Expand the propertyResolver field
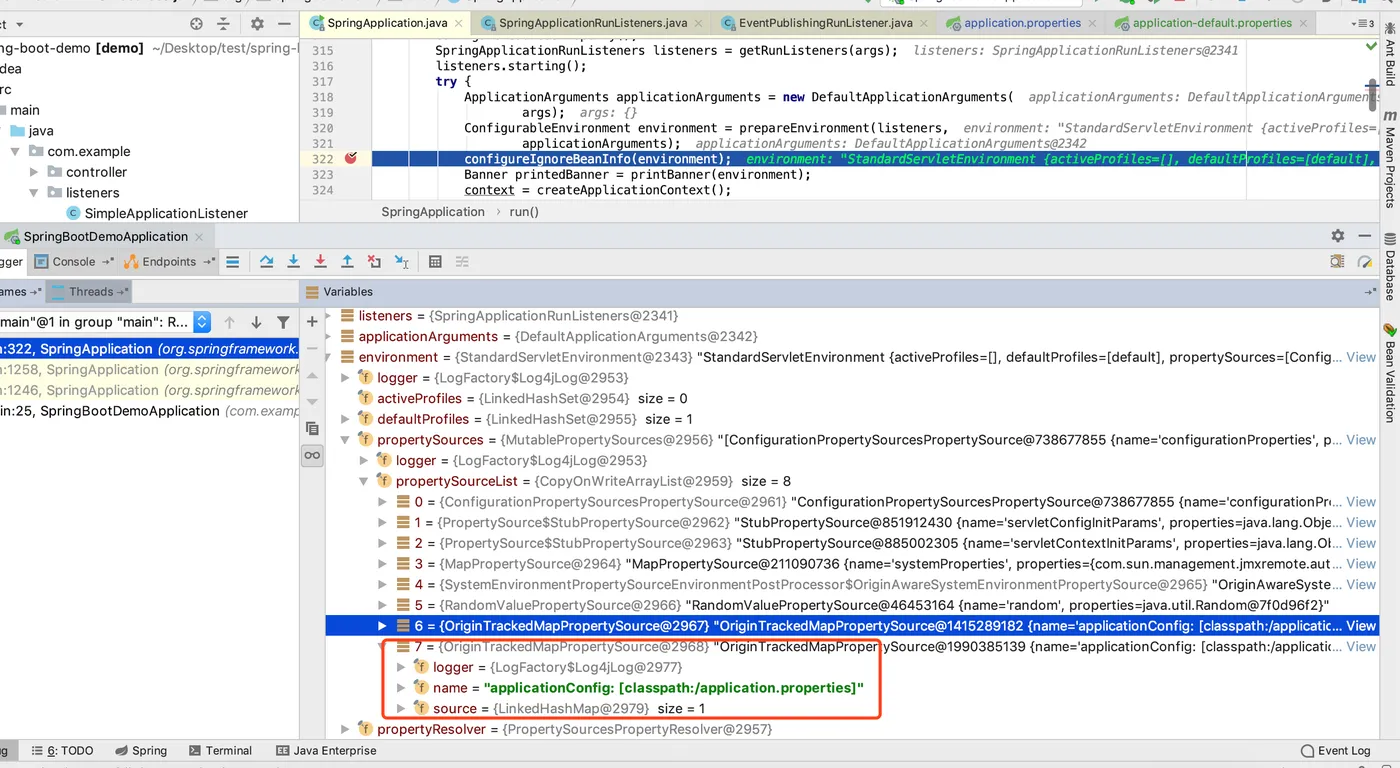 pos(346,729)
